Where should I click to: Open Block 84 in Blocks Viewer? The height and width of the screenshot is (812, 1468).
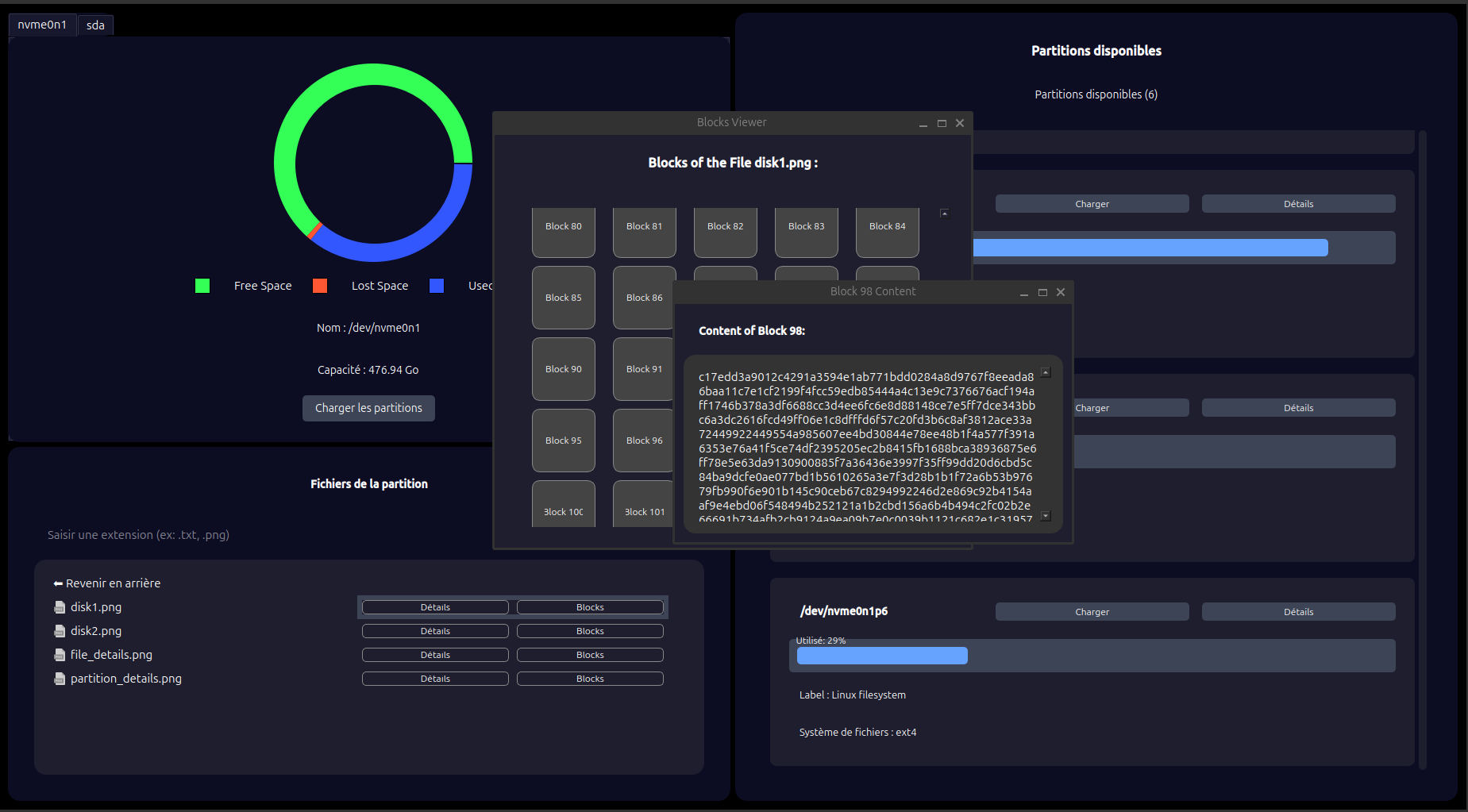[x=887, y=231]
